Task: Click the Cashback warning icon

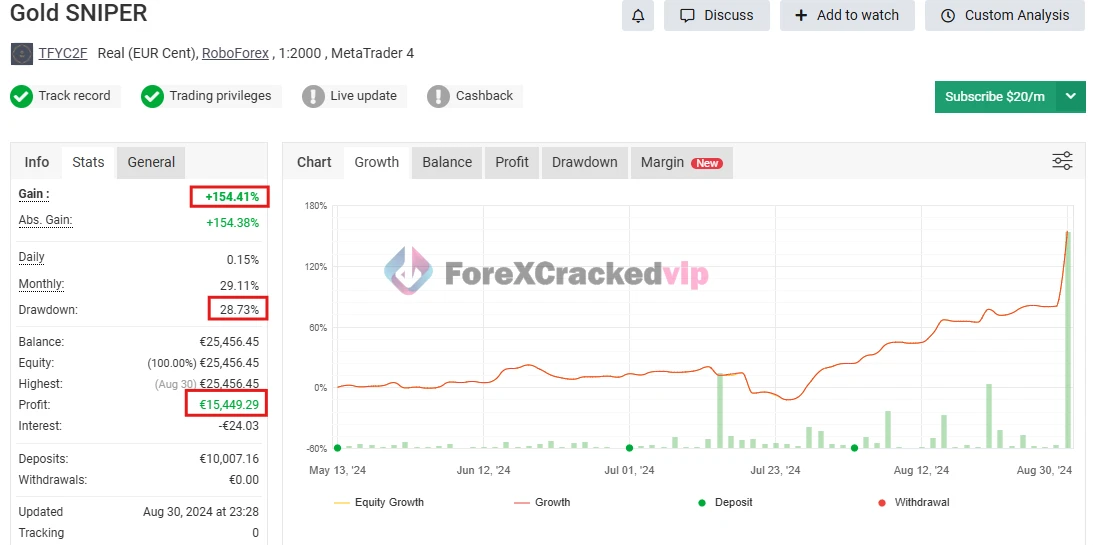Action: click(438, 97)
